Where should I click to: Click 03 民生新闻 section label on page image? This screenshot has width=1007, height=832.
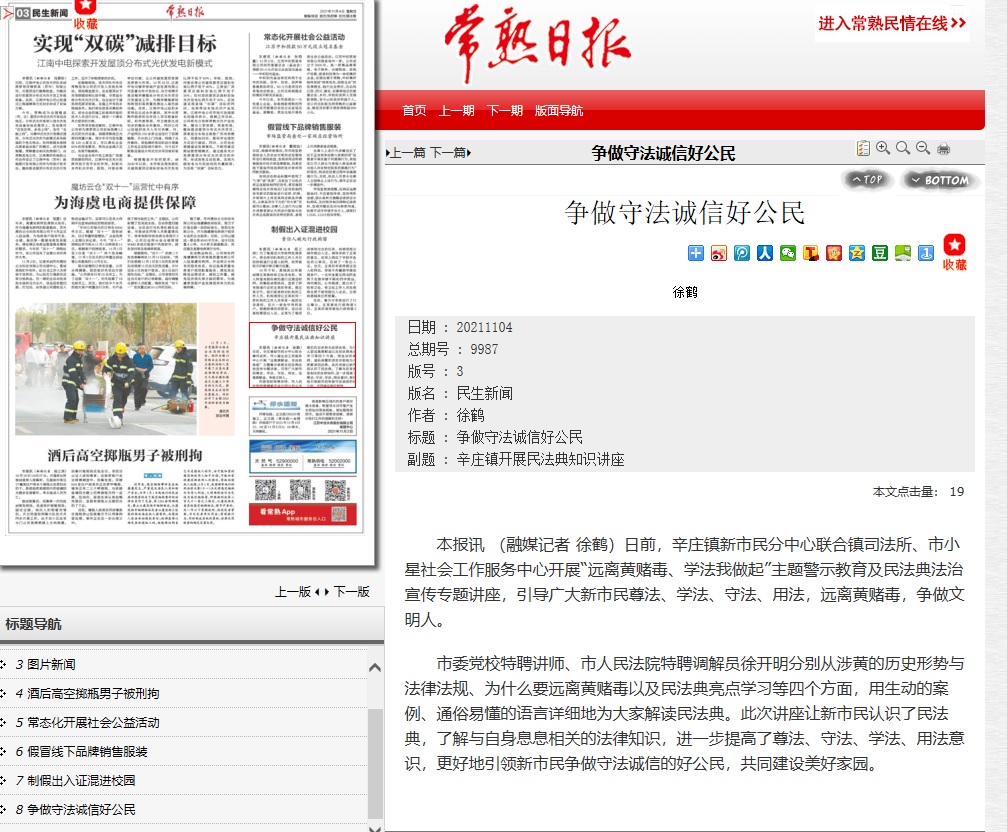42,13
